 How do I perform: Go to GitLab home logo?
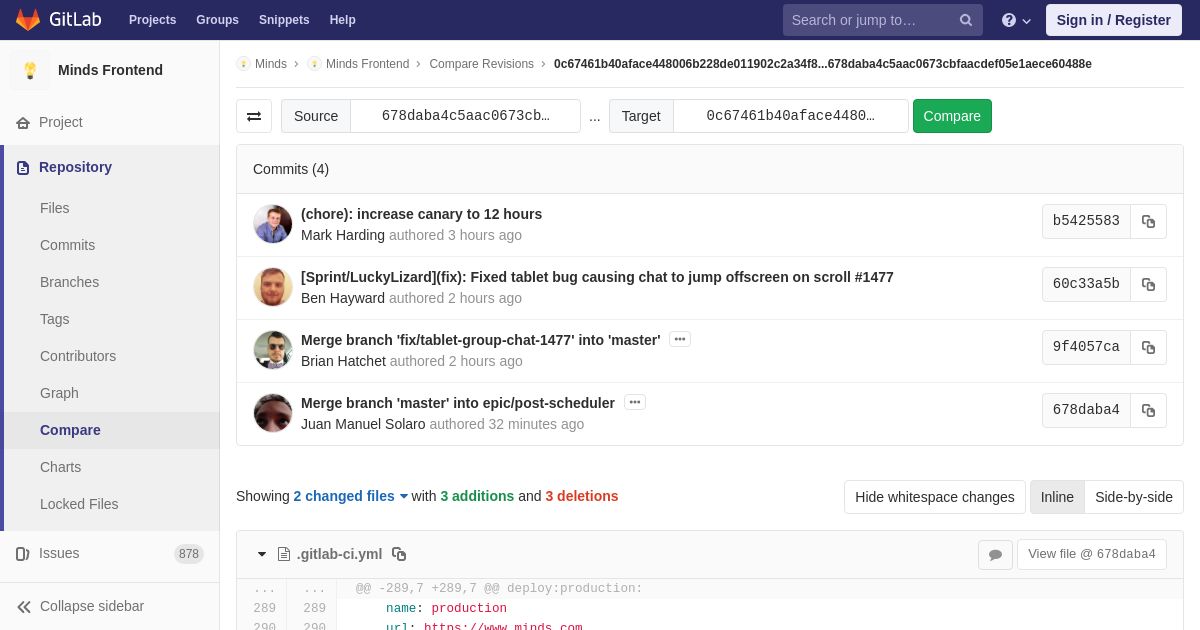[x=58, y=20]
